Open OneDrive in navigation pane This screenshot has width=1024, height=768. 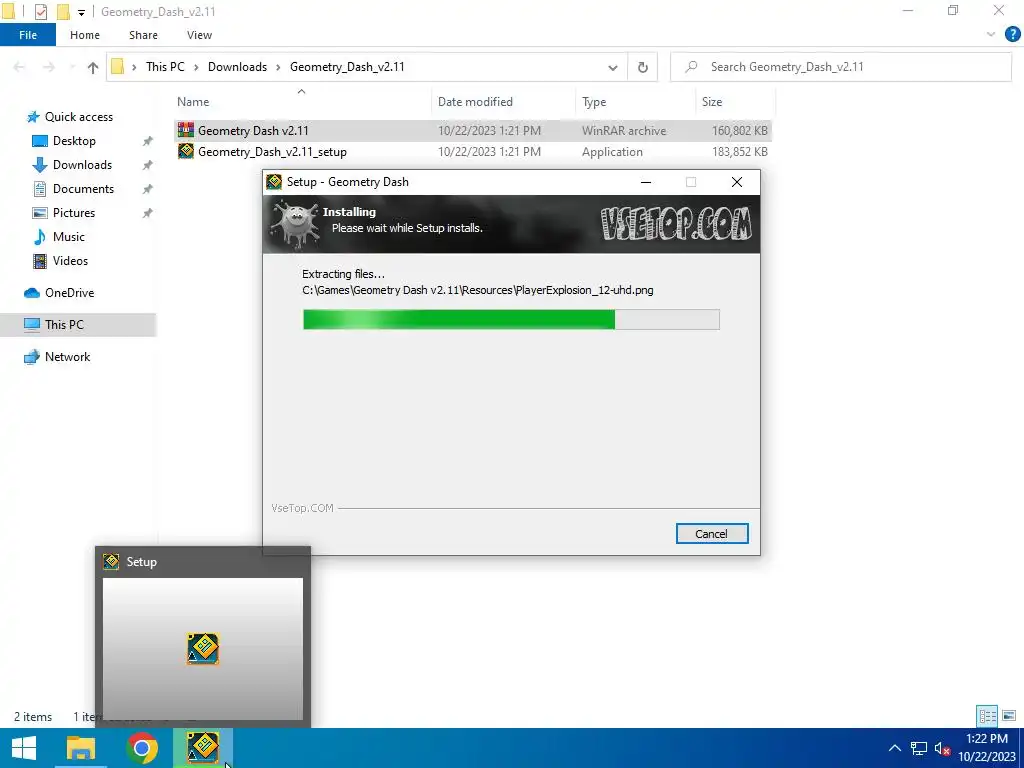tap(69, 293)
